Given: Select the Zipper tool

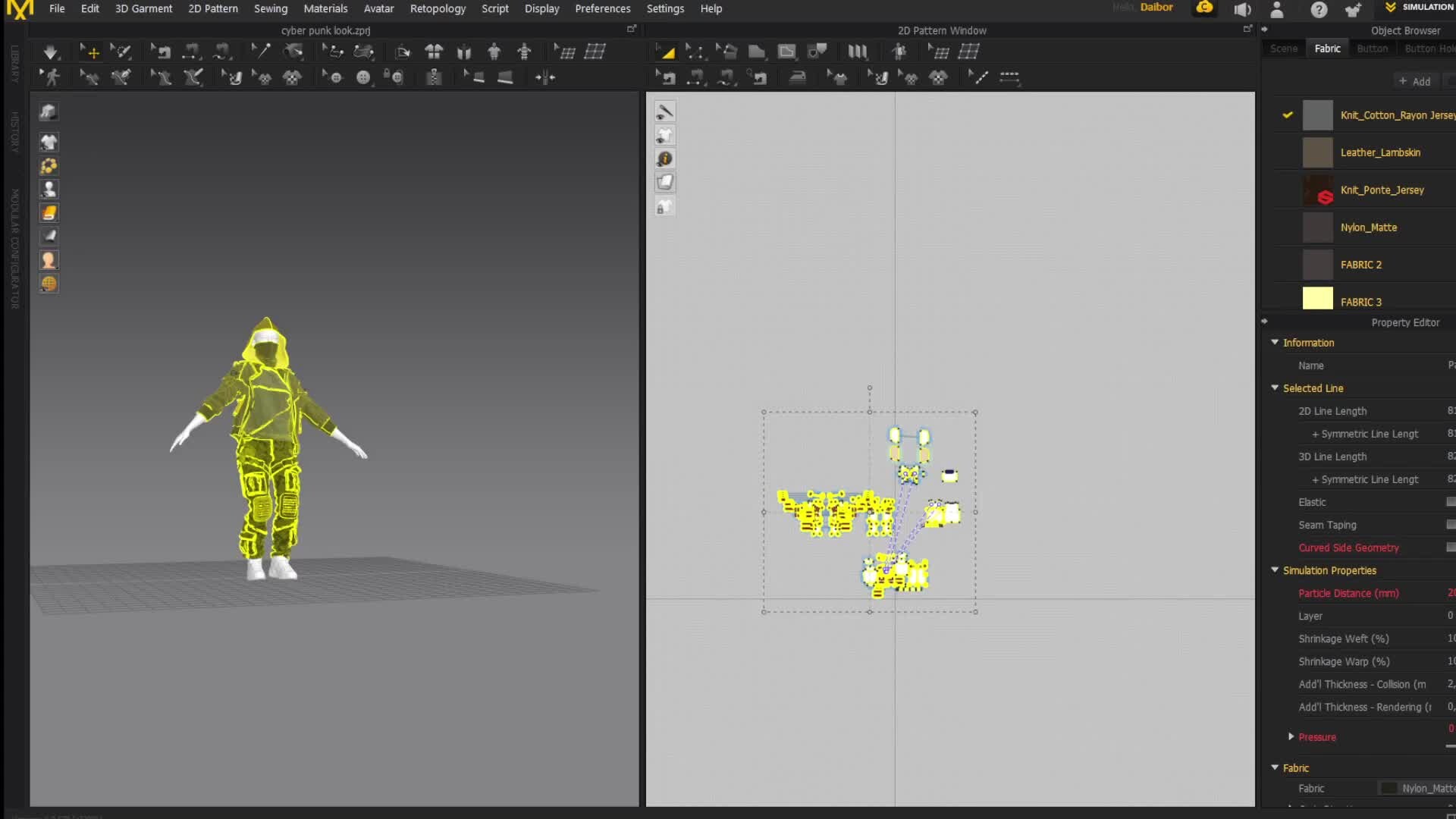Looking at the screenshot, I should click(x=435, y=77).
